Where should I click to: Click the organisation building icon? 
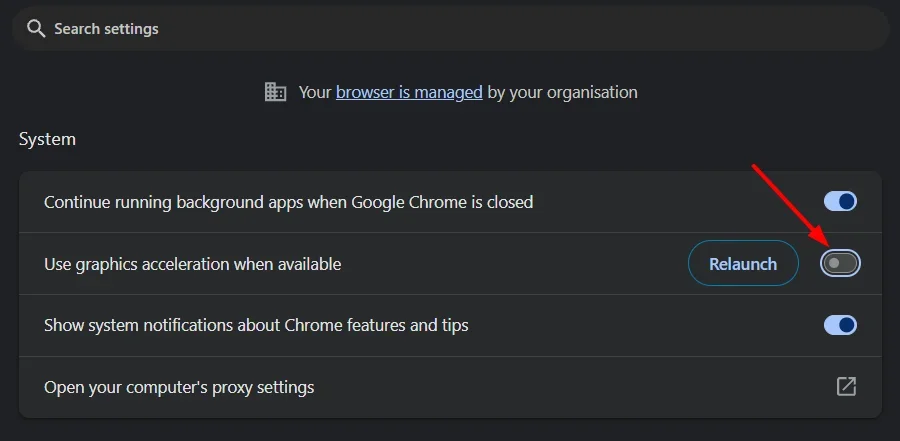click(275, 92)
